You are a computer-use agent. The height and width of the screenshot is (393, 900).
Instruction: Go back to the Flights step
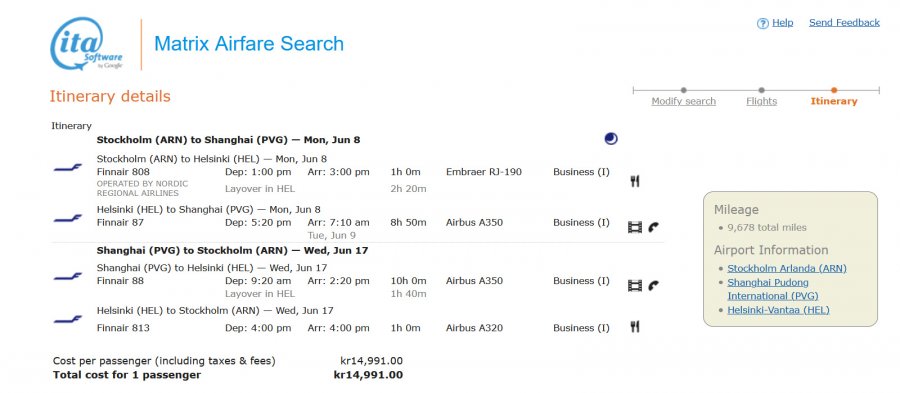[x=762, y=102]
